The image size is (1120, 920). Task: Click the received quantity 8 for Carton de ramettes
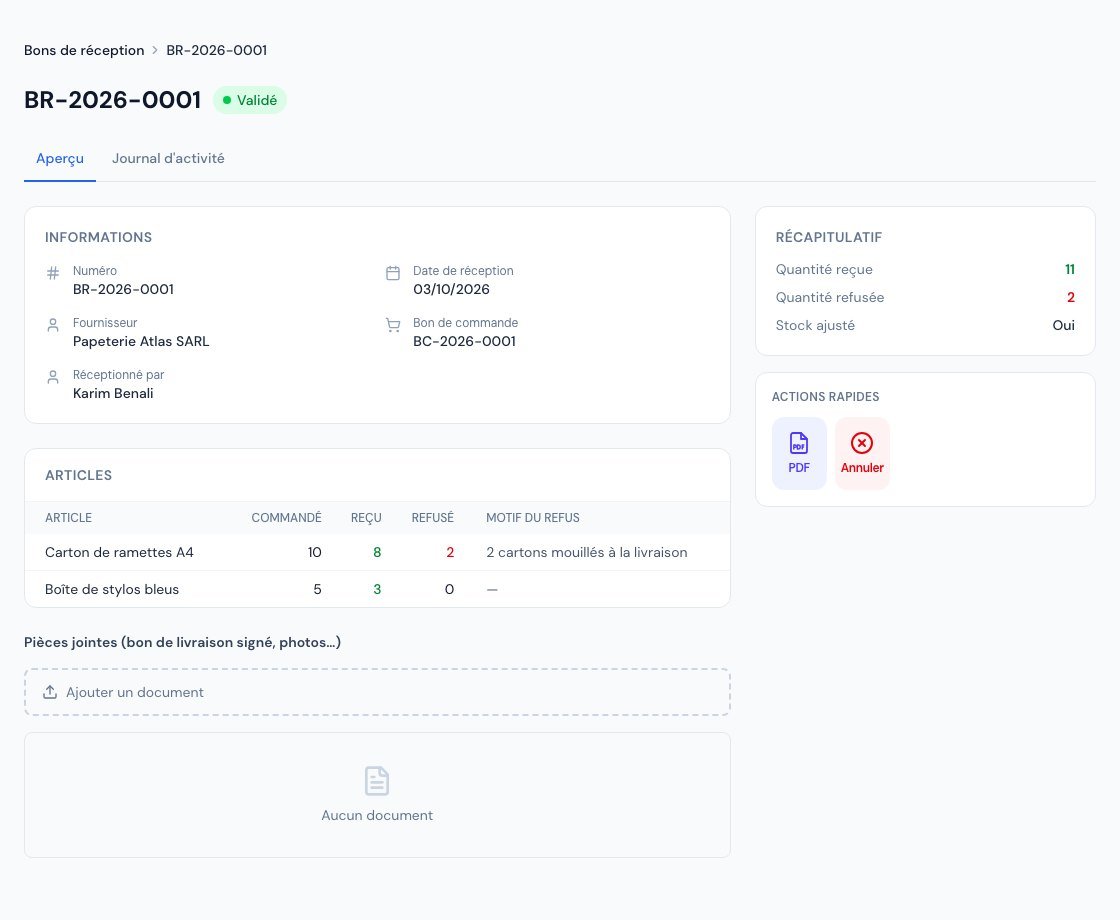click(x=377, y=552)
